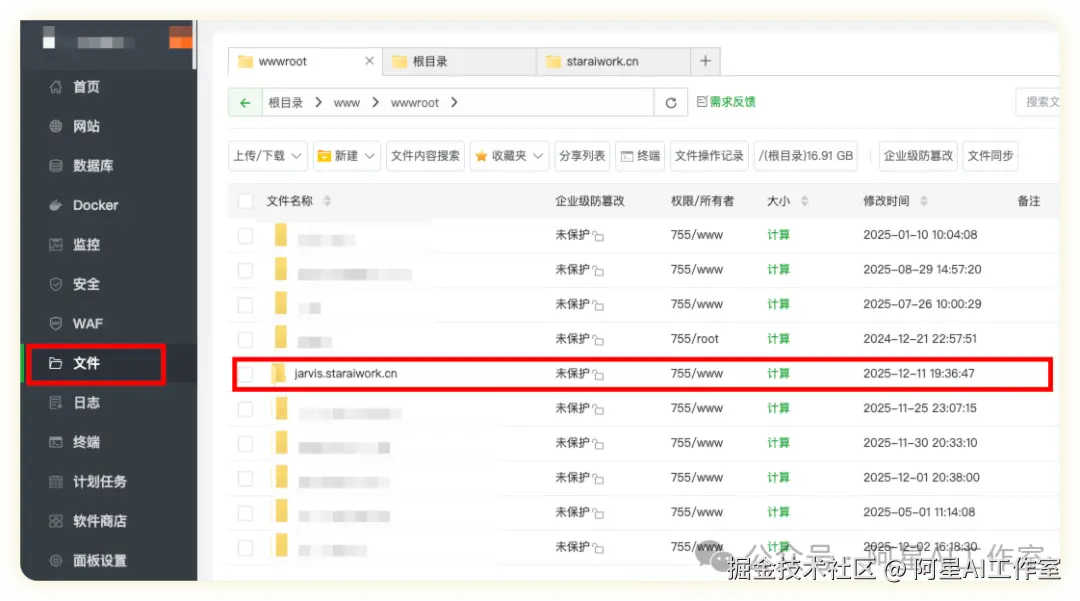Viewport: 1080px width, 601px height.
Task: Check the jarvis.staraiwork.cn row checkbox
Action: click(245, 374)
